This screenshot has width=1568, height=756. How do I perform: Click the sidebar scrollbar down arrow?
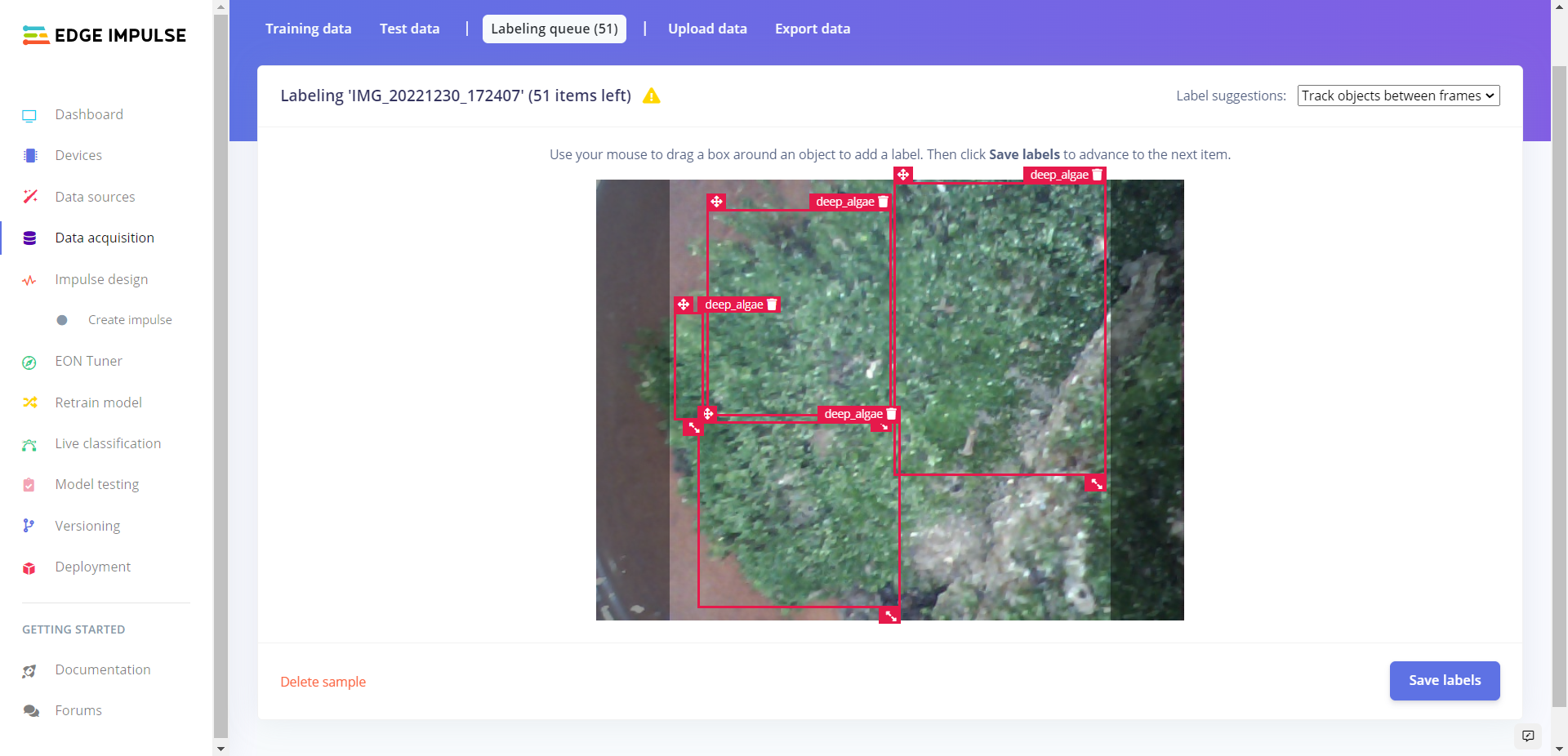(220, 748)
